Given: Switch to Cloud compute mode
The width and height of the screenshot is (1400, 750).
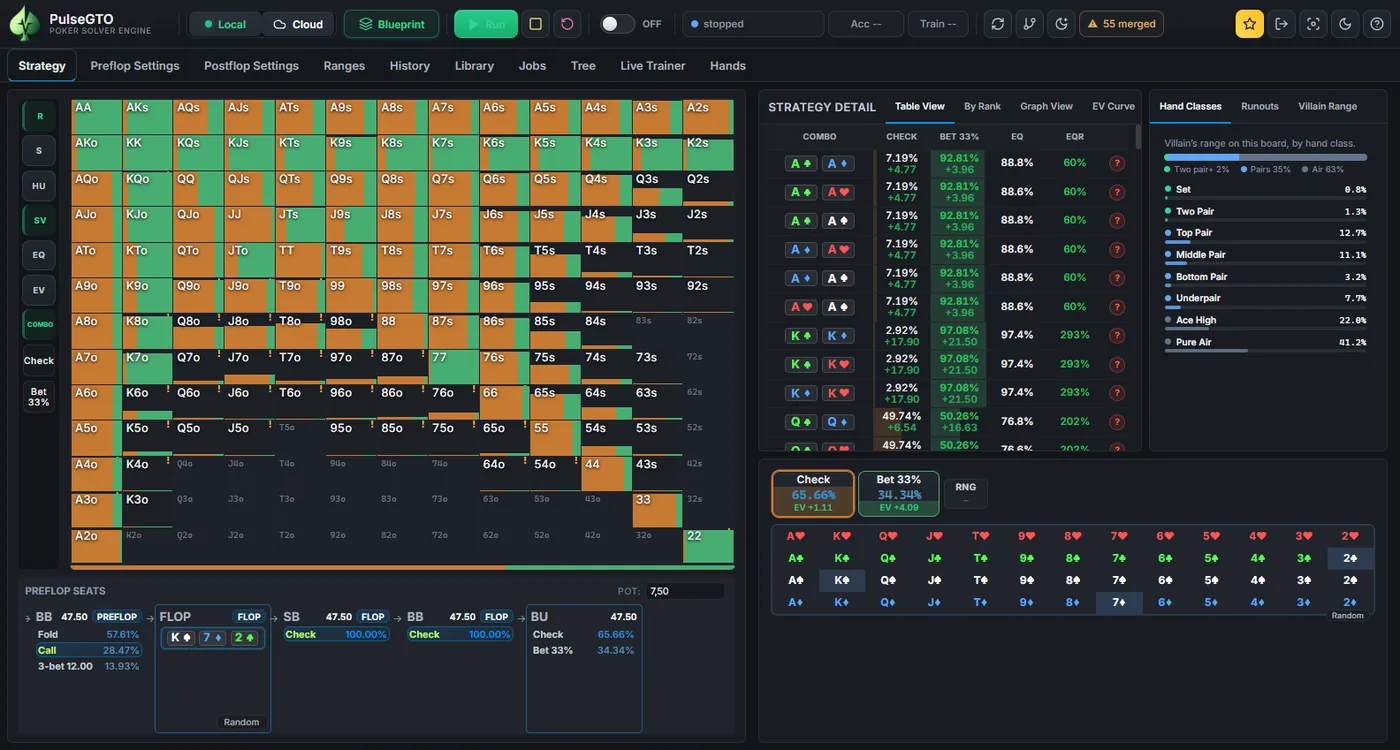Looking at the screenshot, I should coord(298,24).
